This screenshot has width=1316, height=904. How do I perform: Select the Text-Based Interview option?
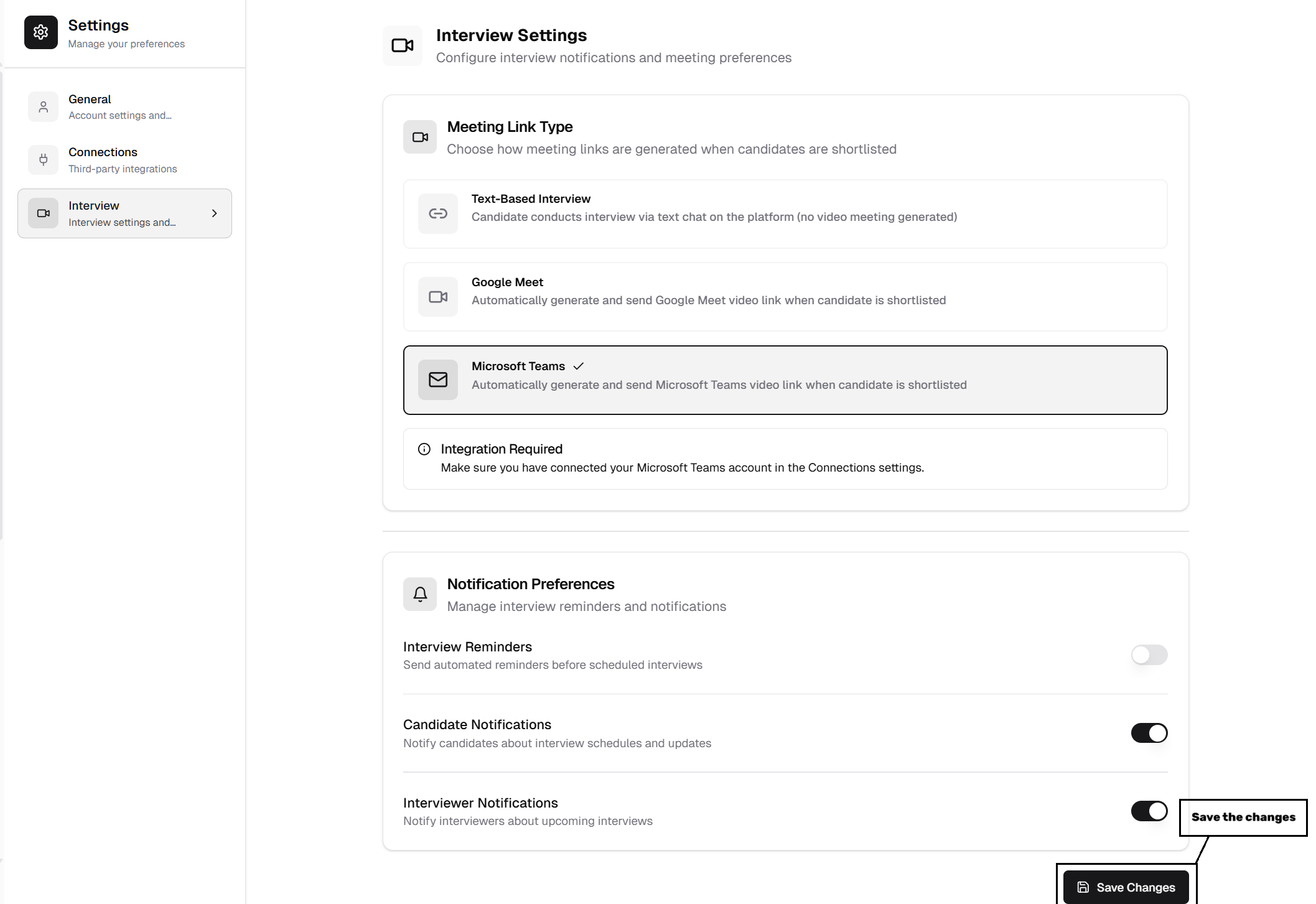785,214
